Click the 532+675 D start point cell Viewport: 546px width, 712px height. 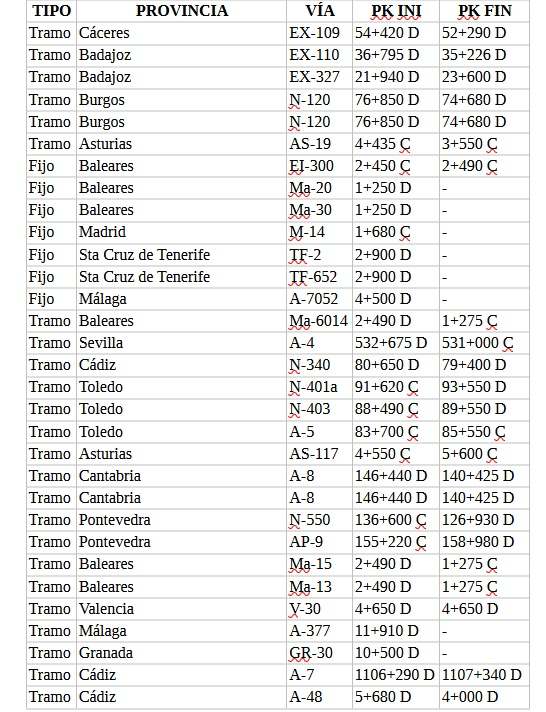(396, 343)
